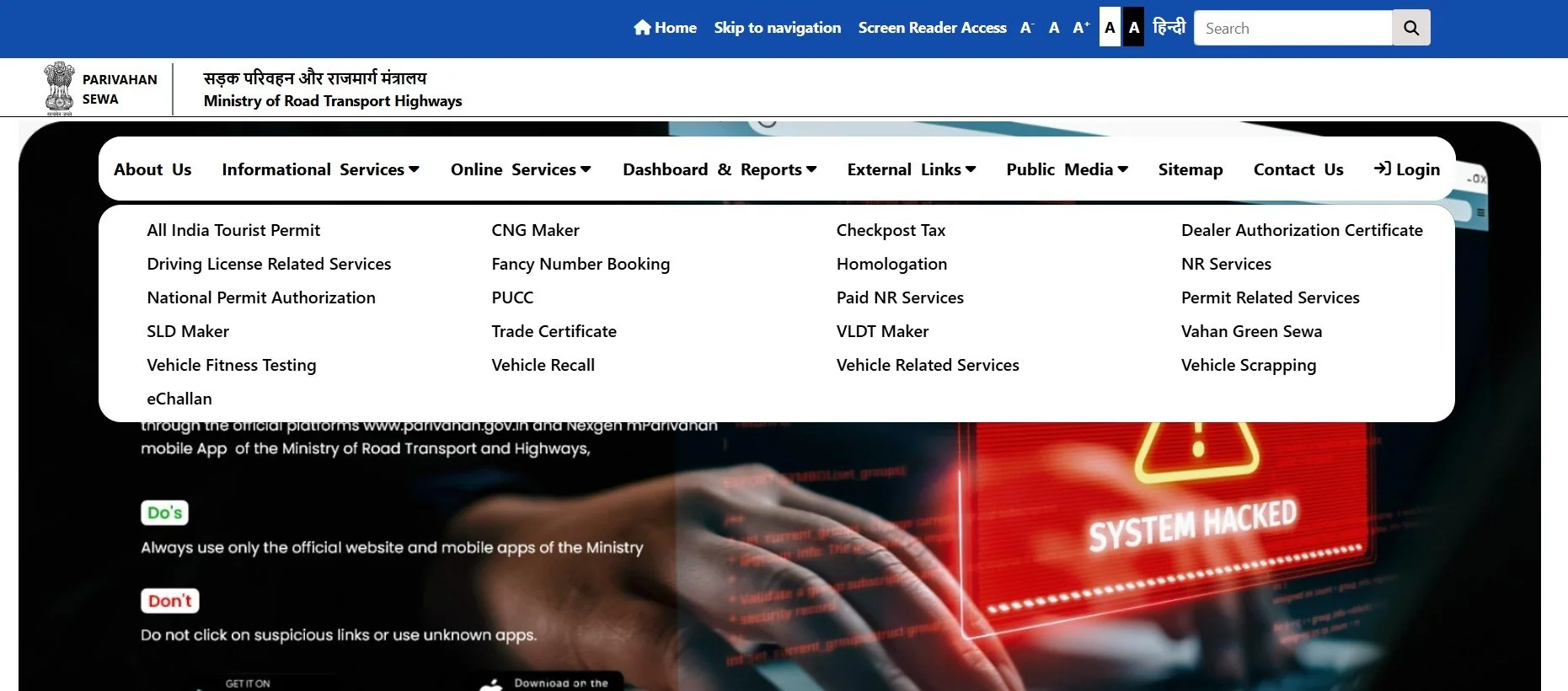
Task: Open Screen Reader Access page
Action: pos(932,28)
